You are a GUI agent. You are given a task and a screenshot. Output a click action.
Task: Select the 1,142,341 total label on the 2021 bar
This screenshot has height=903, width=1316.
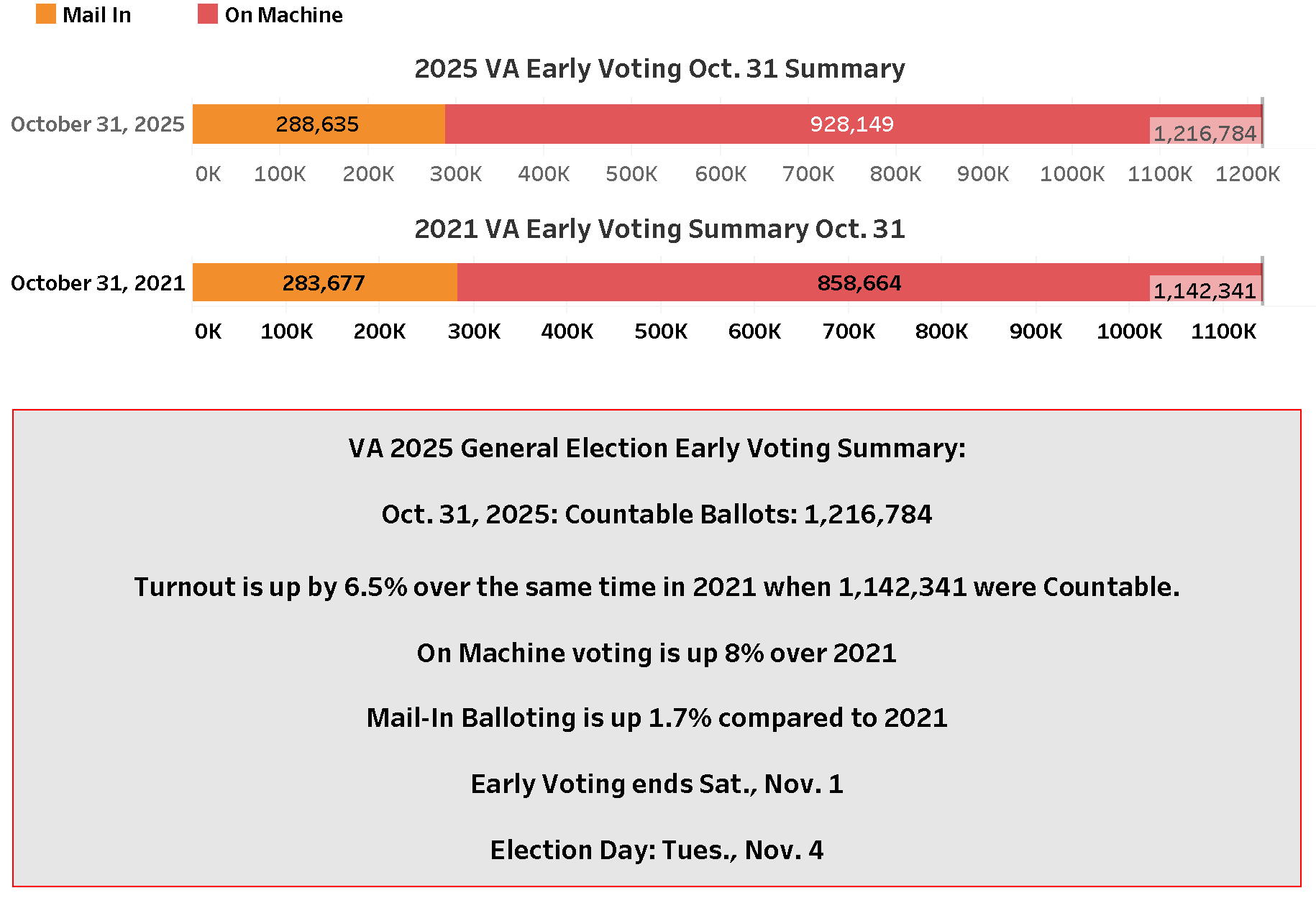1205,291
